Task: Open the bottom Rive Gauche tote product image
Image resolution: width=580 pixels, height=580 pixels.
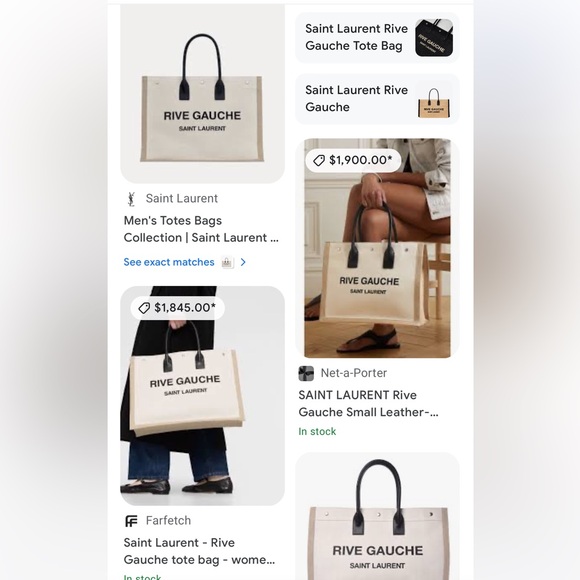Action: tap(377, 516)
